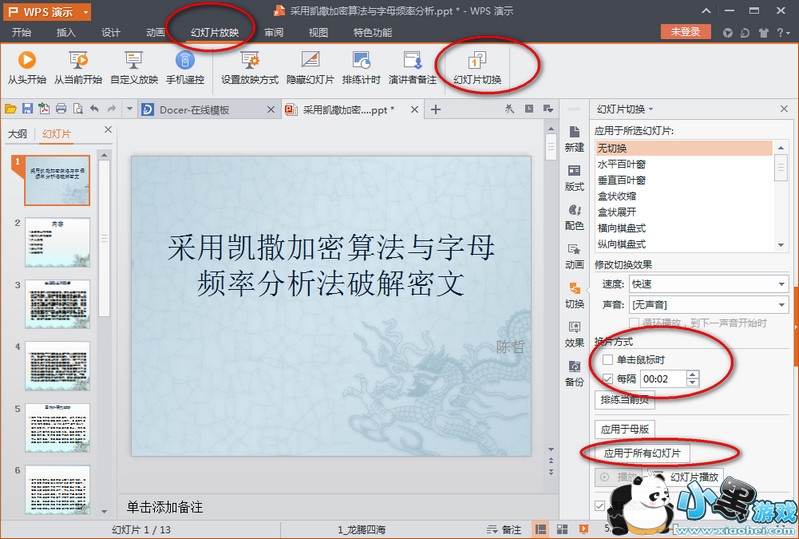The height and width of the screenshot is (539, 799).
Task: Add a new document tab with plus icon
Action: coord(436,110)
